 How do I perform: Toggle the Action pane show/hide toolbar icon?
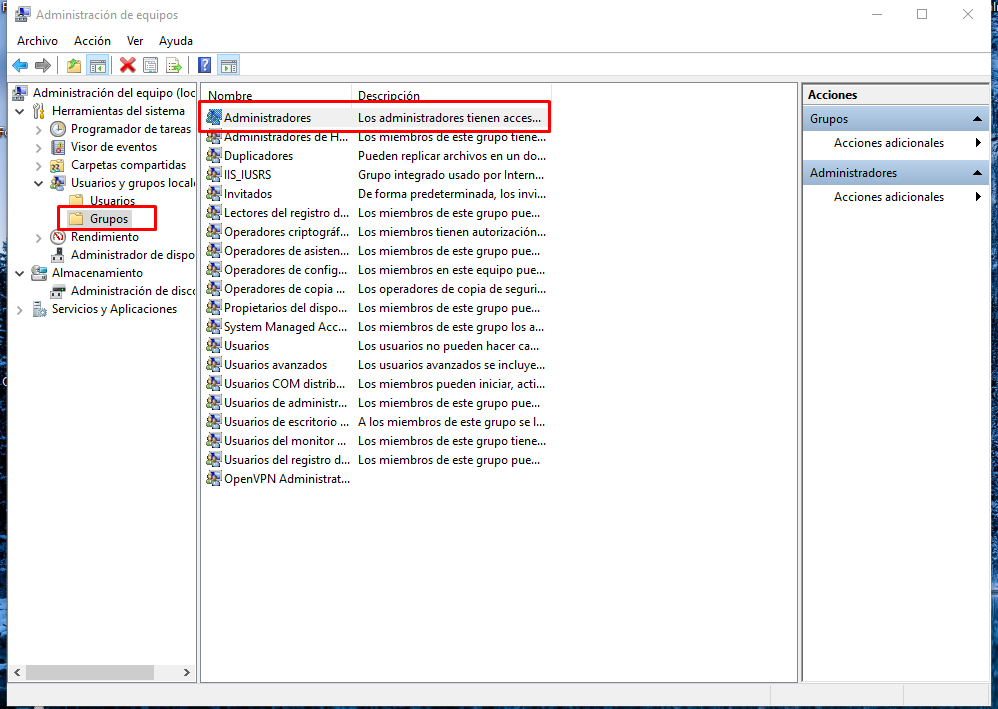[228, 66]
